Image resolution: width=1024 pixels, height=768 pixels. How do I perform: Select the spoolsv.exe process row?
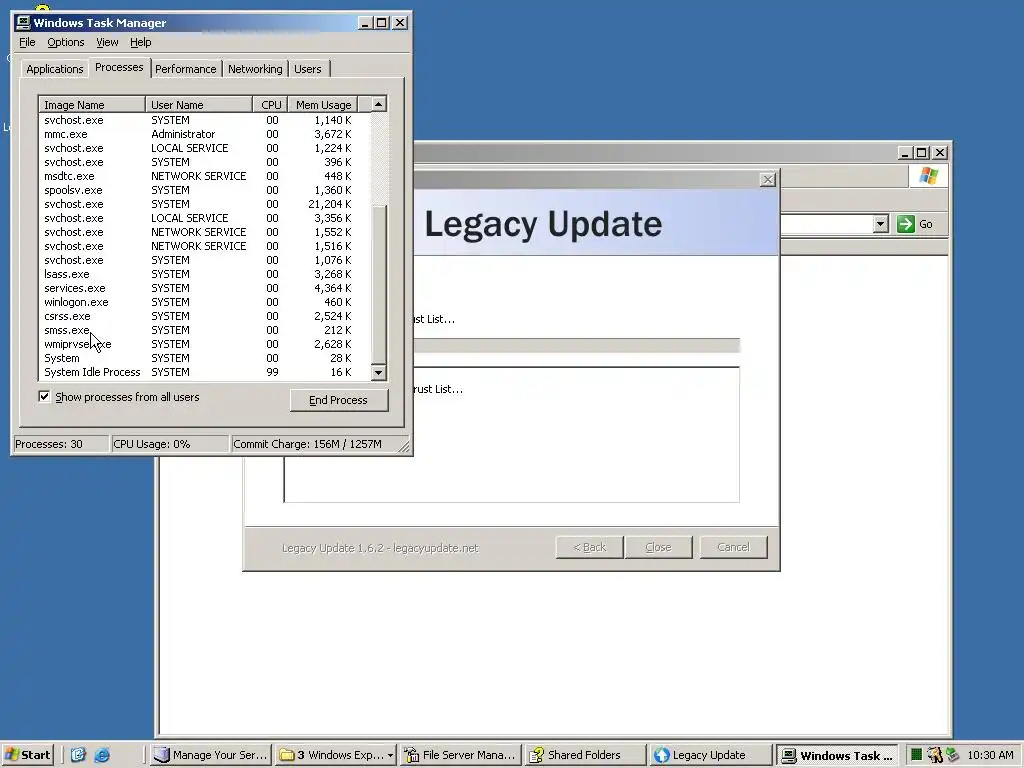[204, 190]
